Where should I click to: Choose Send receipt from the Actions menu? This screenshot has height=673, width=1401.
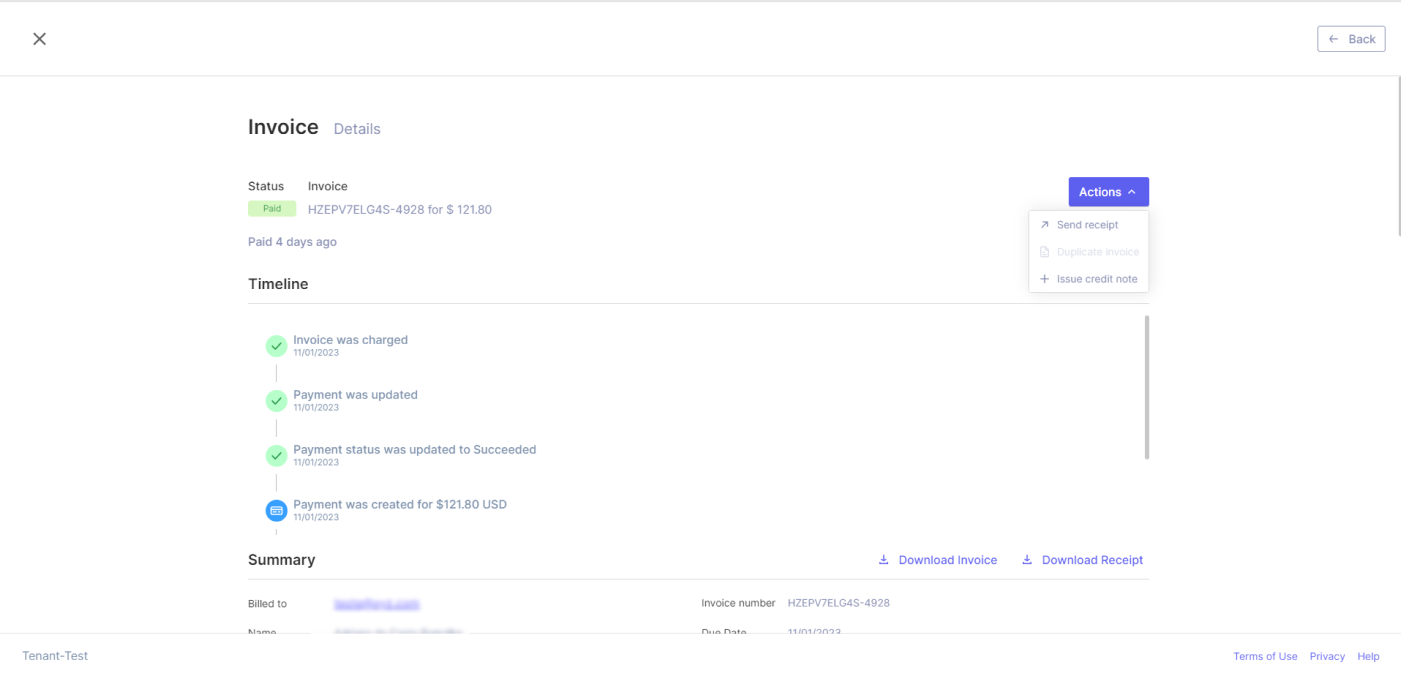click(1088, 225)
